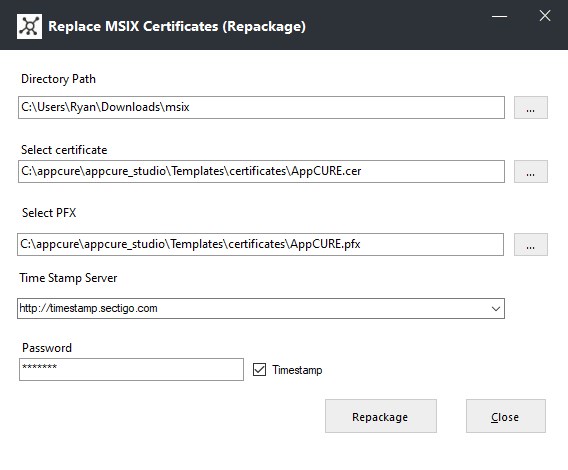This screenshot has width=568, height=470.
Task: Place the cursor in the AppCURE.pfx path field
Action: tap(260, 245)
